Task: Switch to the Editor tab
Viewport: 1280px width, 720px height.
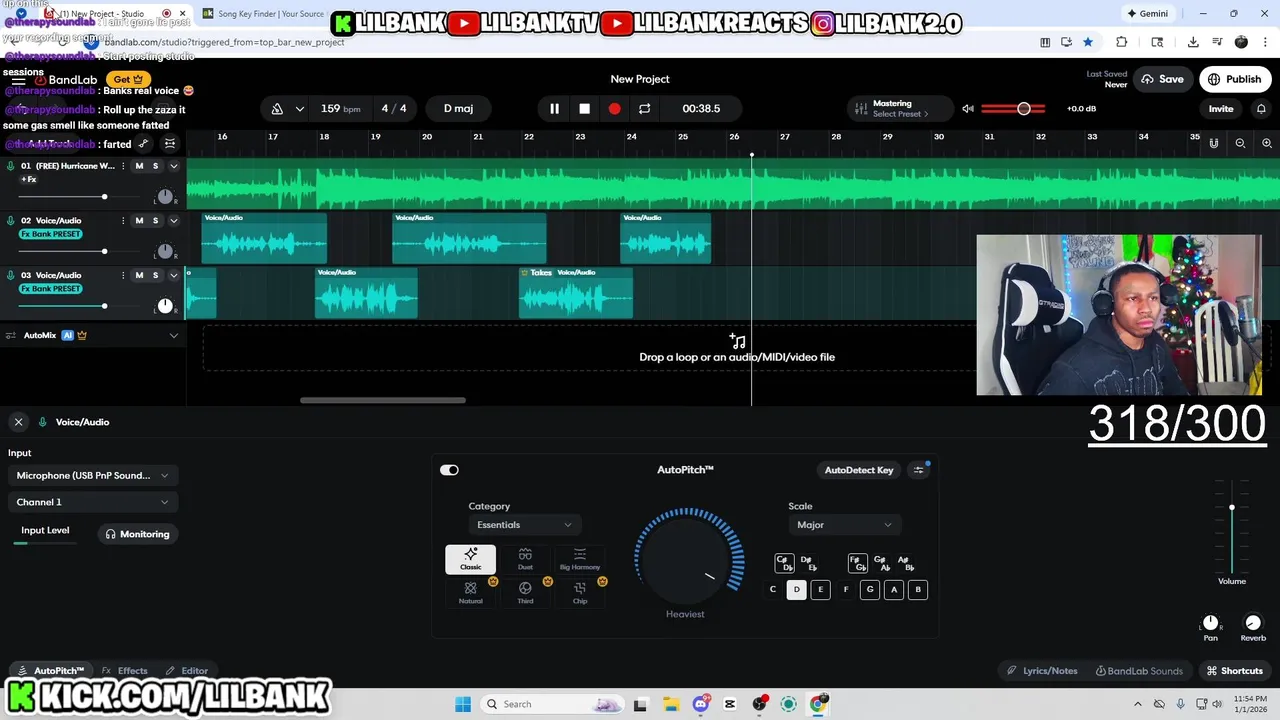Action: click(187, 671)
